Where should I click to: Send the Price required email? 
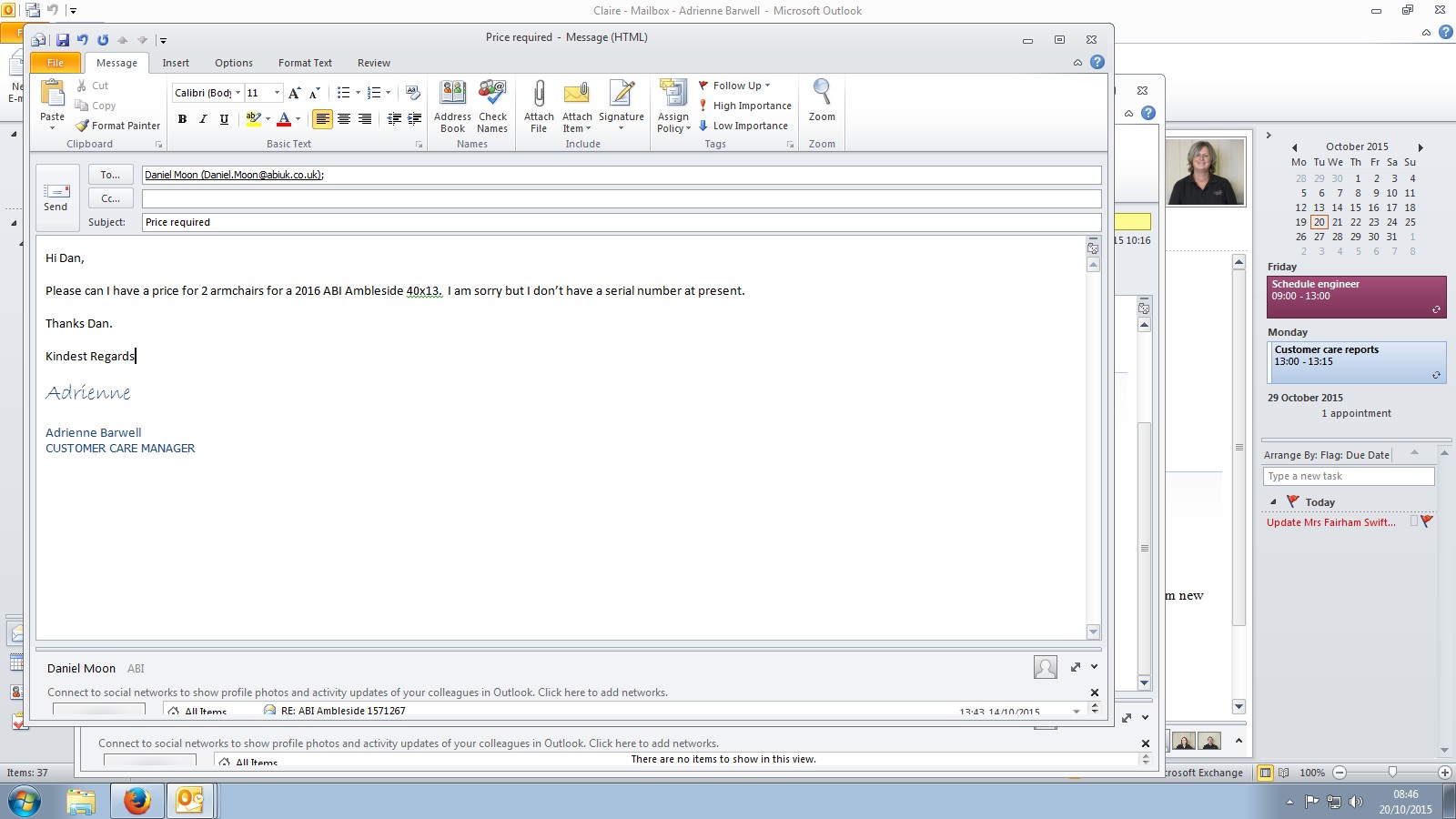(x=56, y=197)
